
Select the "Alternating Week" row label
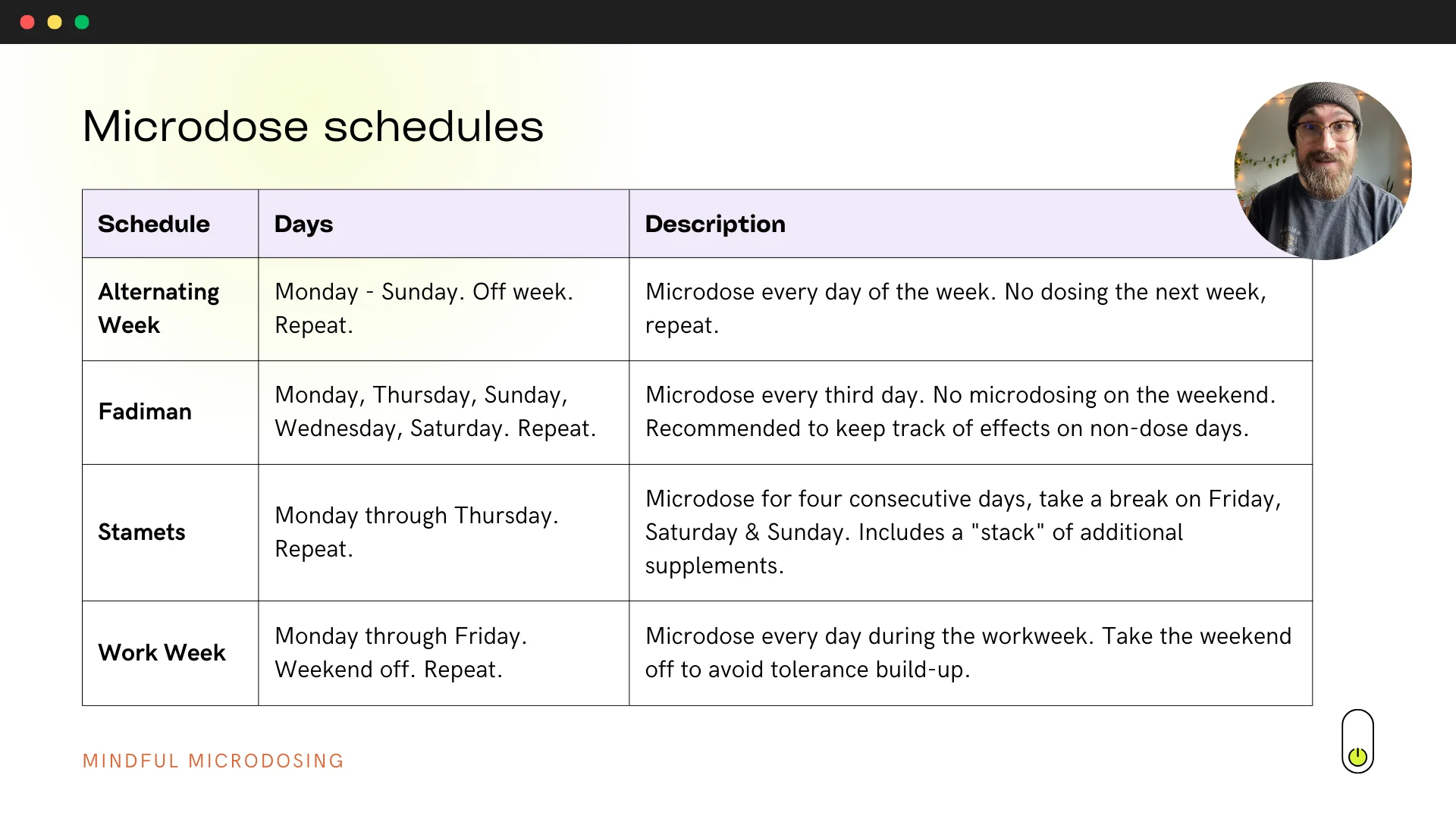coord(158,309)
